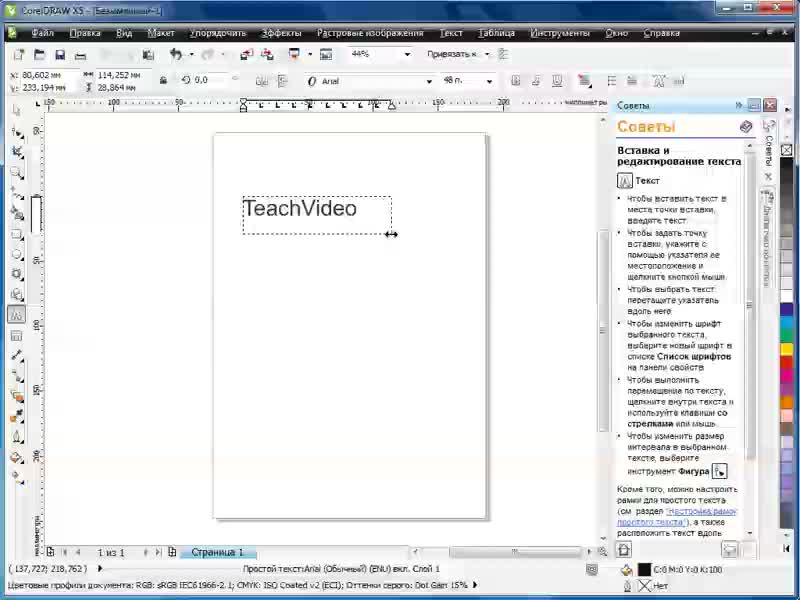Print the document using the printer icon
The width and height of the screenshot is (800, 600).
[80, 55]
